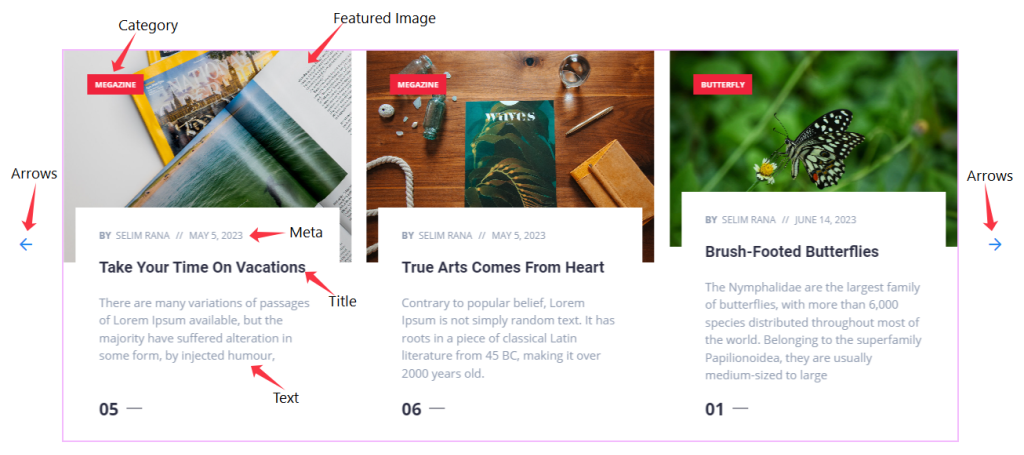The image size is (1024, 455).
Task: Click slide number 05 indicator
Action: 109,409
